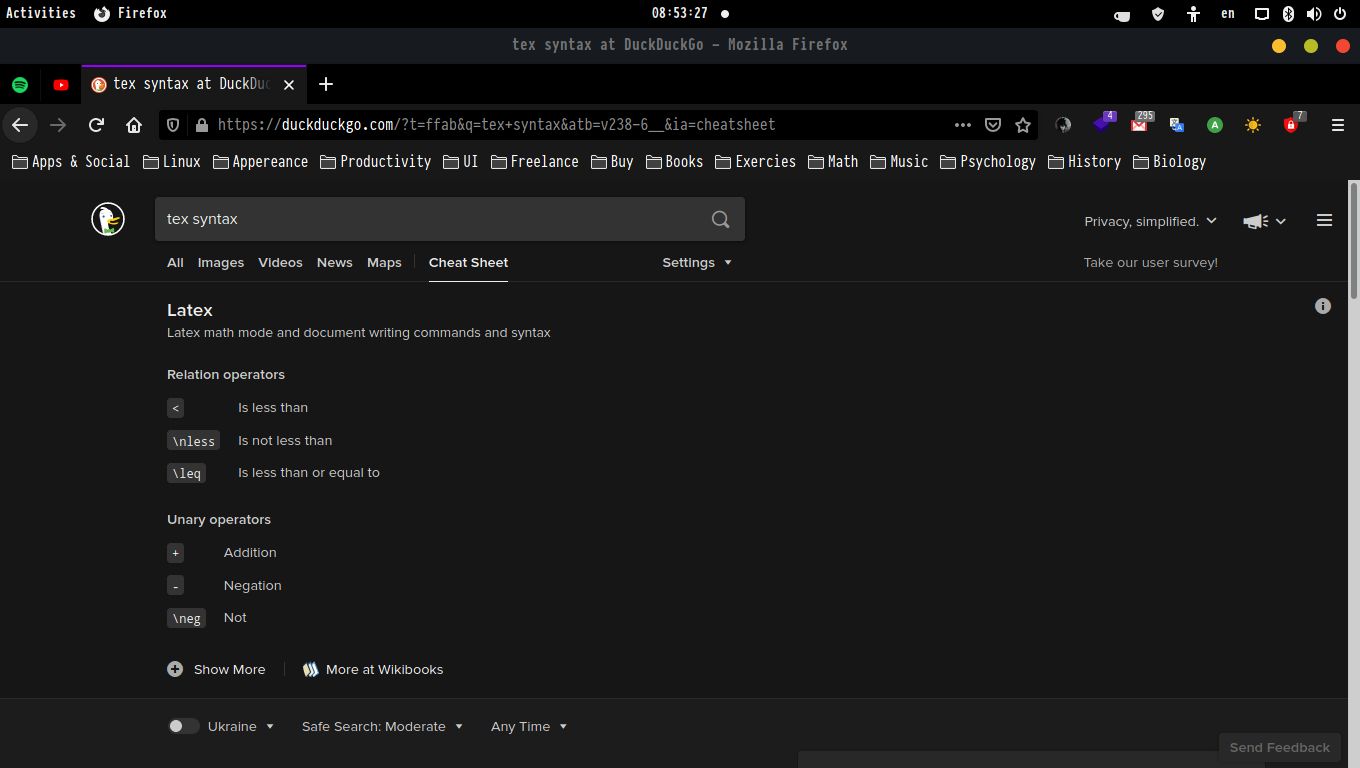This screenshot has height=768, width=1360.
Task: Switch to the Videos search tab
Action: pos(280,262)
